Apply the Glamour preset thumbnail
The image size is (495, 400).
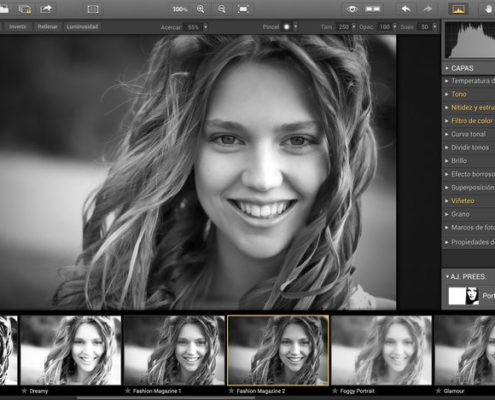pyautogui.click(x=465, y=350)
